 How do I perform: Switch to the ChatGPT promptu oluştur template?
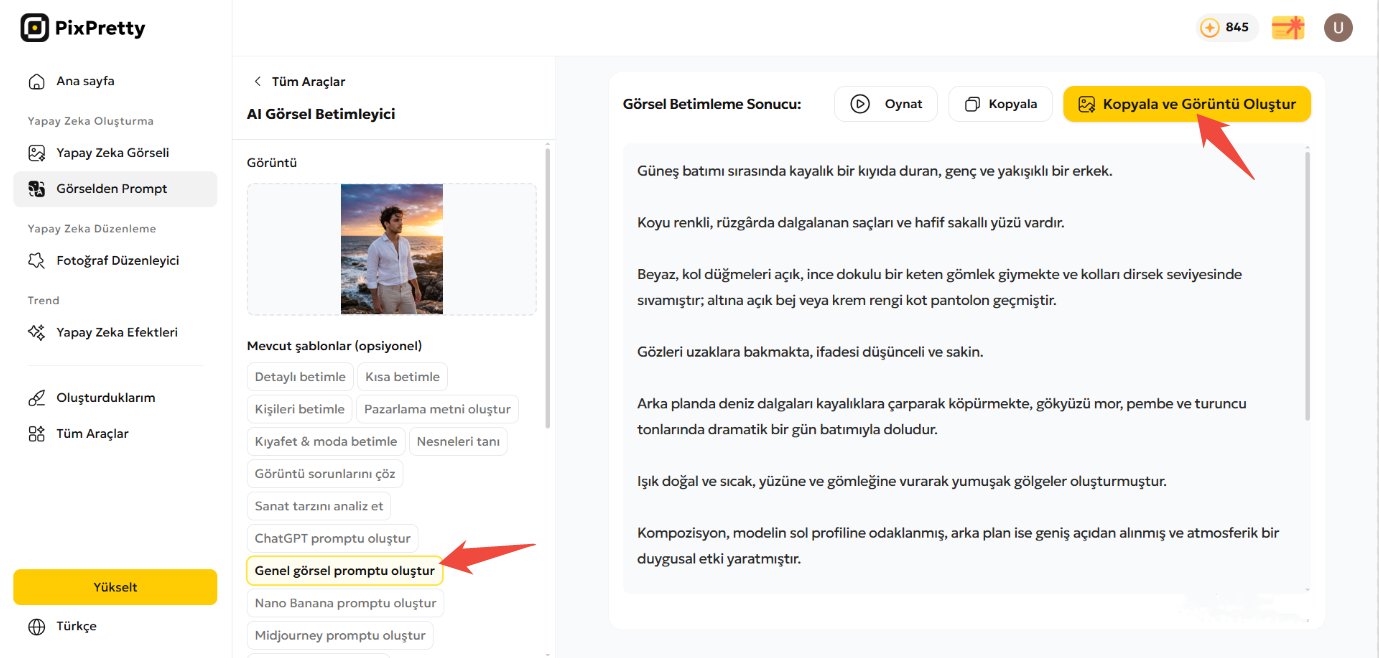(332, 538)
